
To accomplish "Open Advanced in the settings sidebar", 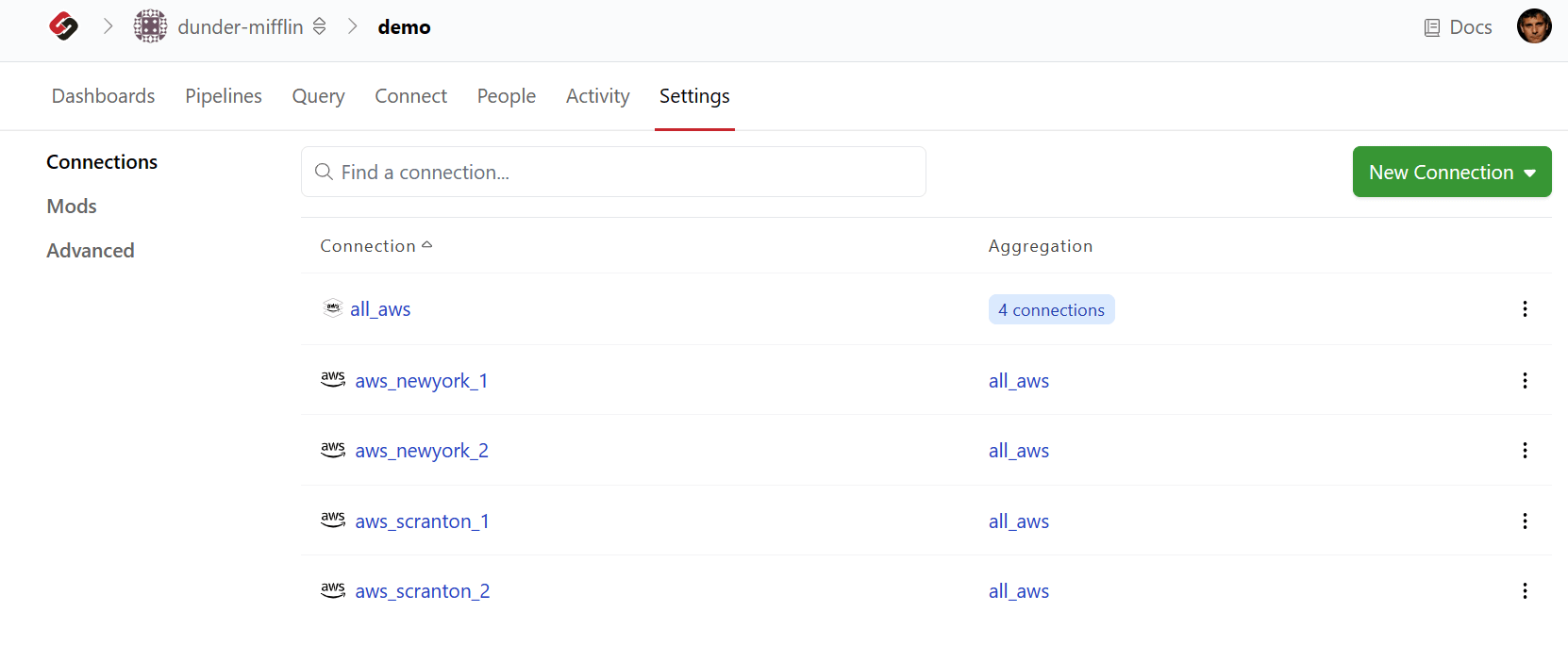I will (x=91, y=251).
